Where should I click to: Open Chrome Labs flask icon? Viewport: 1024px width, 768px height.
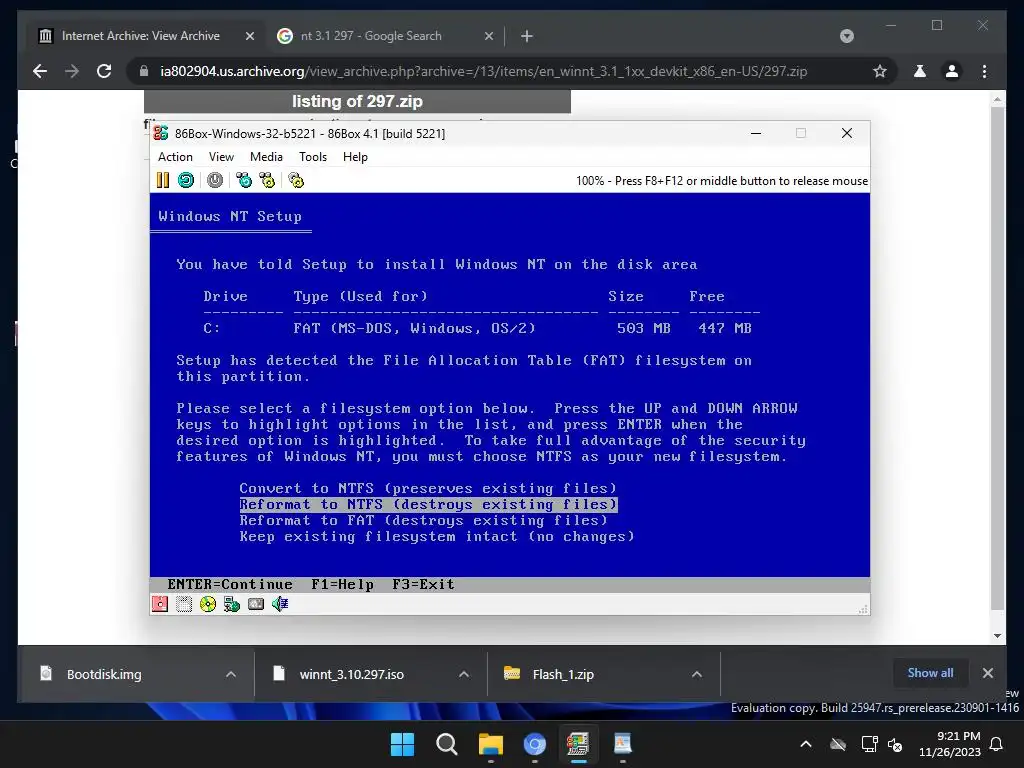pyautogui.click(x=920, y=71)
